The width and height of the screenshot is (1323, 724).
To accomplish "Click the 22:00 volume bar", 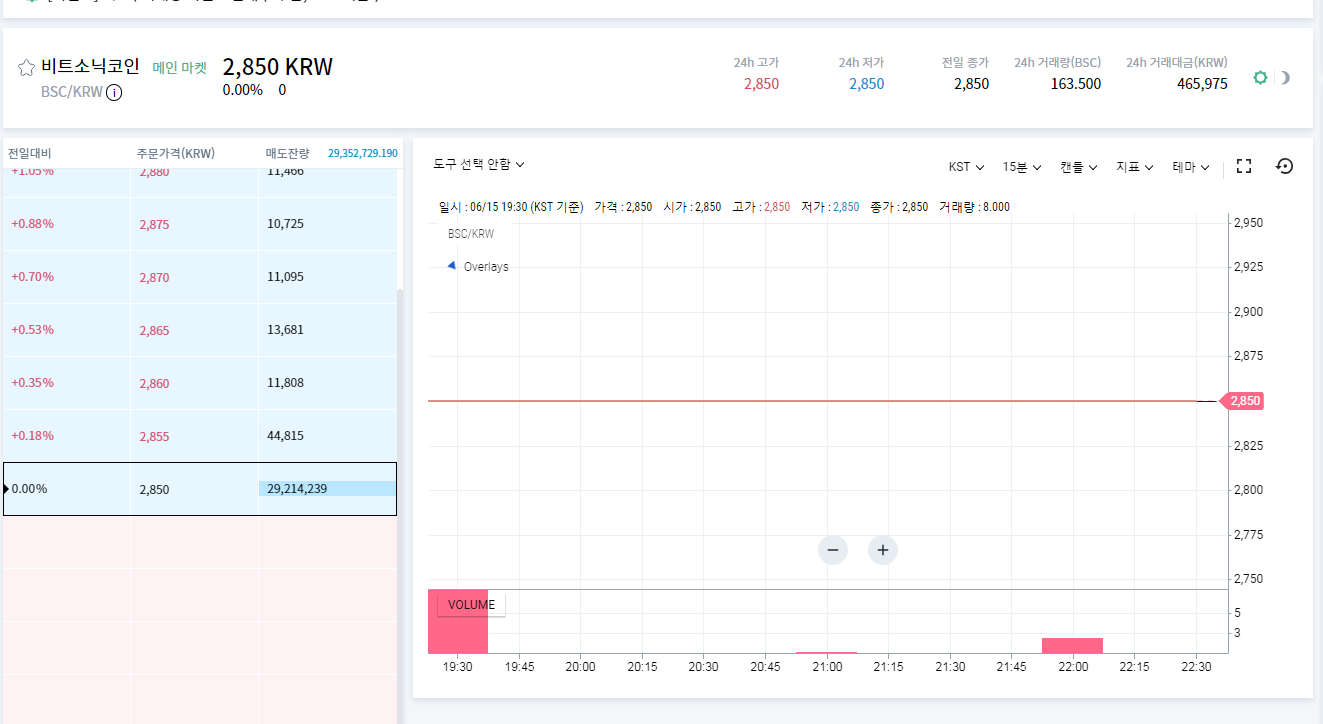I will tap(1072, 645).
